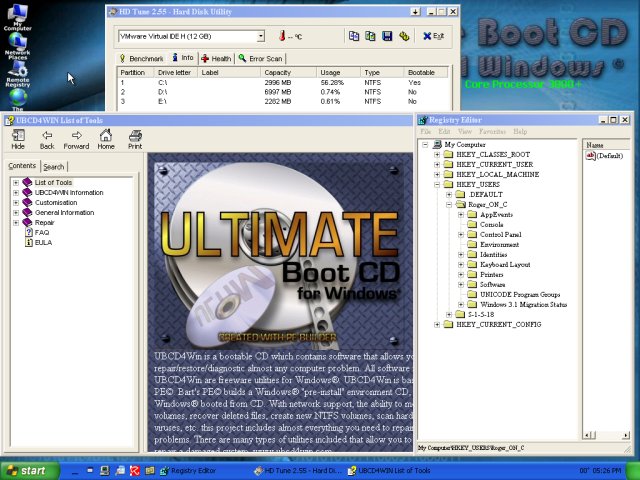Copy info to clipboard in HD Tune
The image size is (640, 480).
(354, 36)
